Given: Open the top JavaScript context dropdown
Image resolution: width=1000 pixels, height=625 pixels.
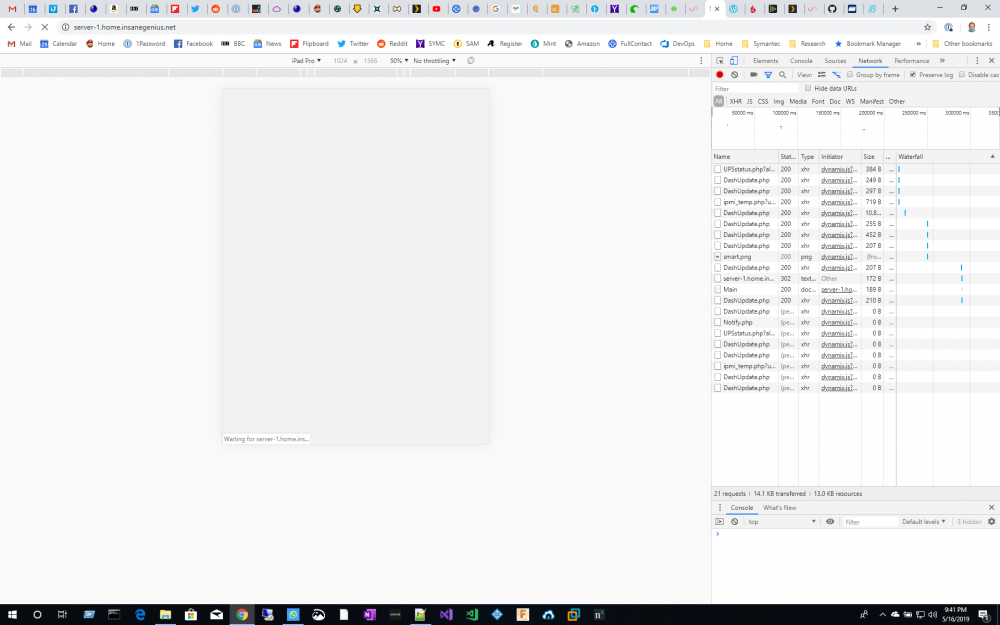Looking at the screenshot, I should (782, 522).
